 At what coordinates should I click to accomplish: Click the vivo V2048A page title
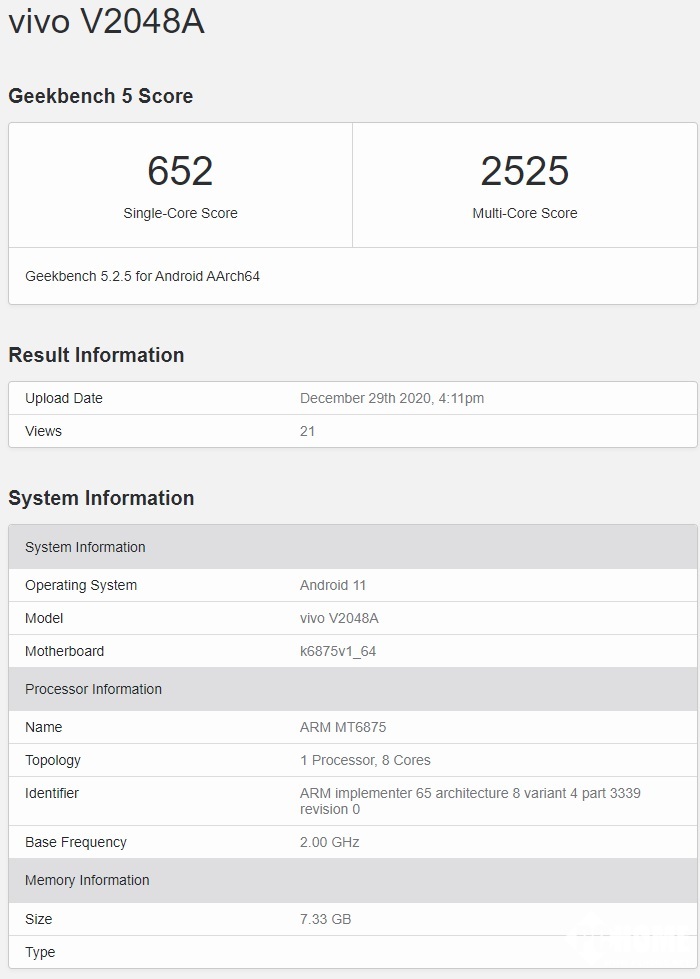pyautogui.click(x=106, y=22)
